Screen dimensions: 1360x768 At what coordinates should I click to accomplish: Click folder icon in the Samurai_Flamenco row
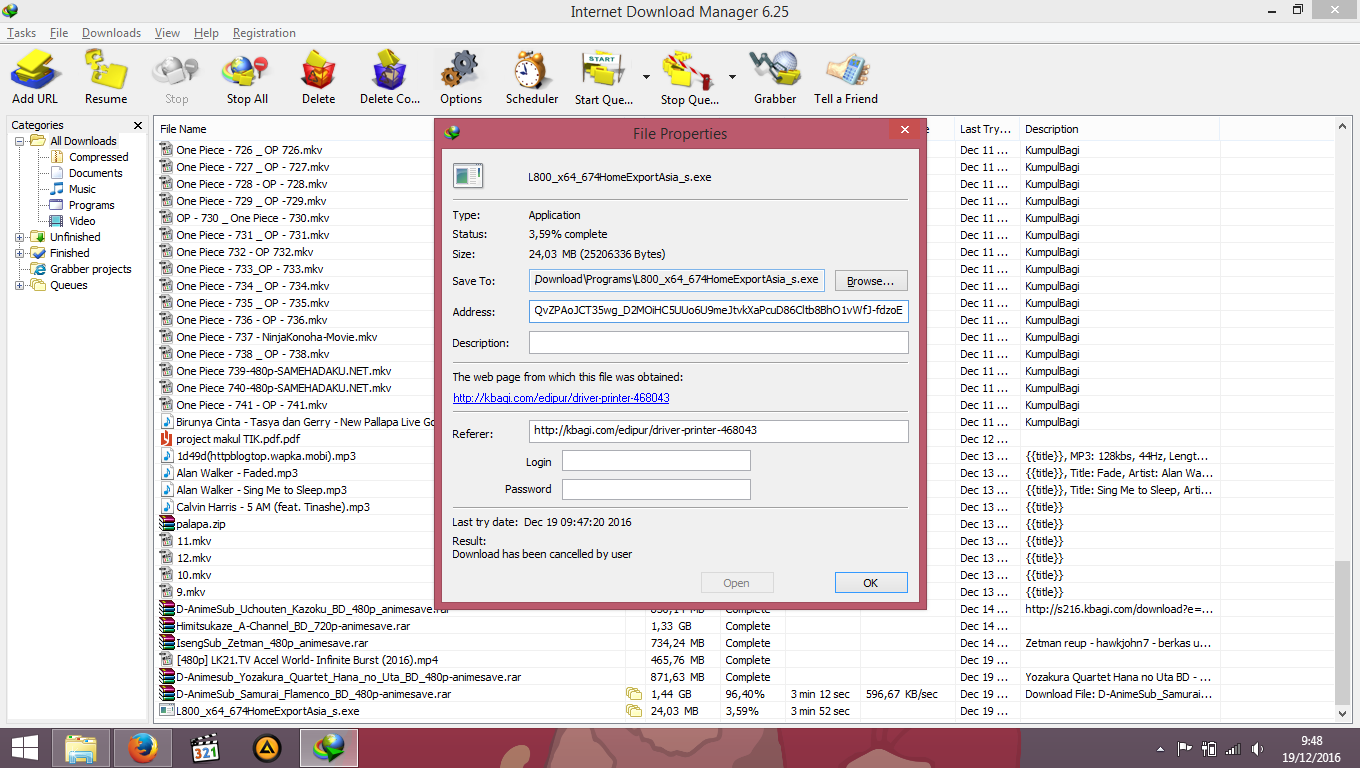633,694
